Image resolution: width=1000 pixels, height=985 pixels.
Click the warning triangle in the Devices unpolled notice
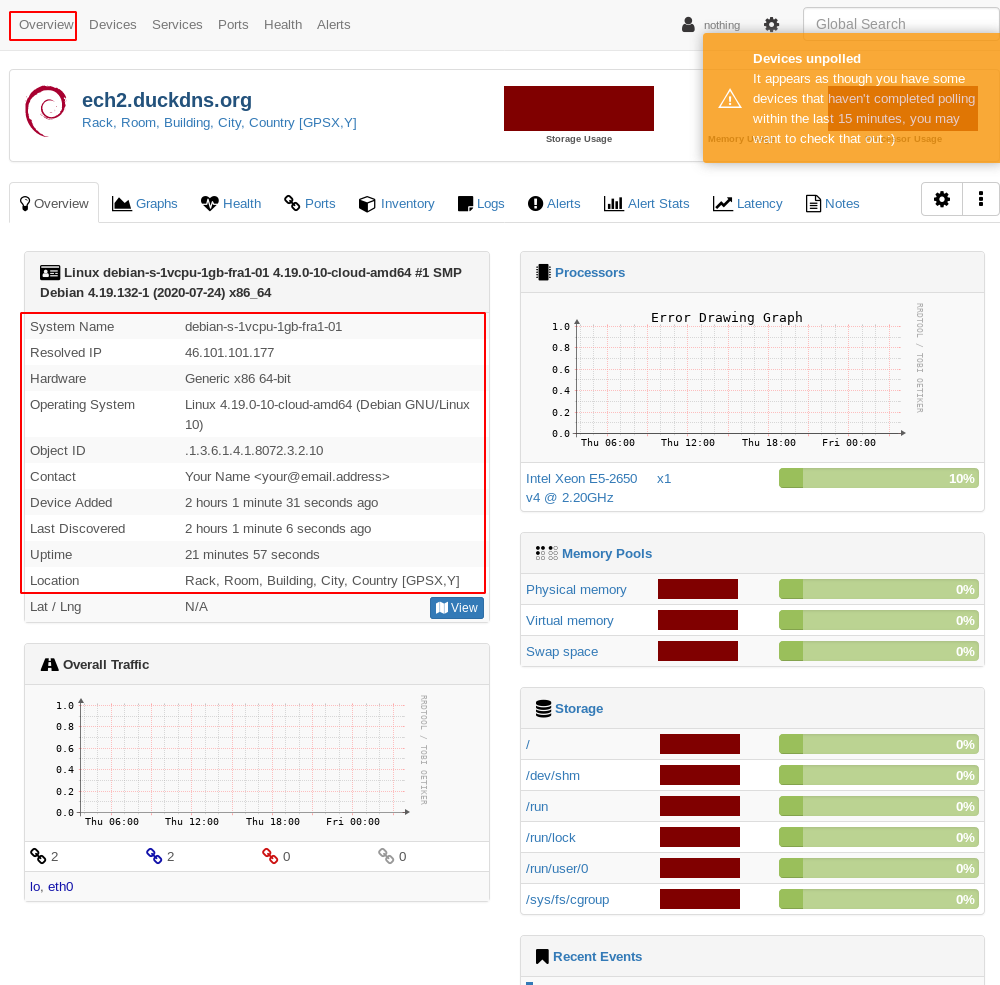coord(730,99)
